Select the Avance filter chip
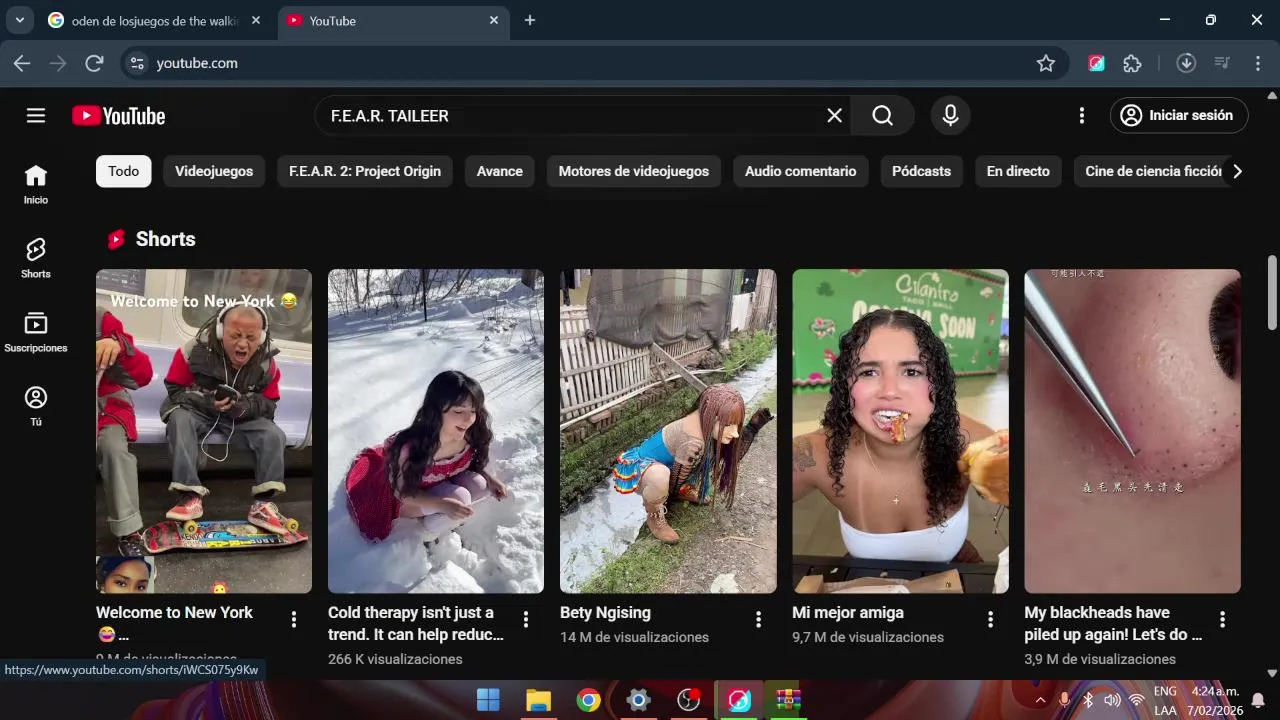 500,171
